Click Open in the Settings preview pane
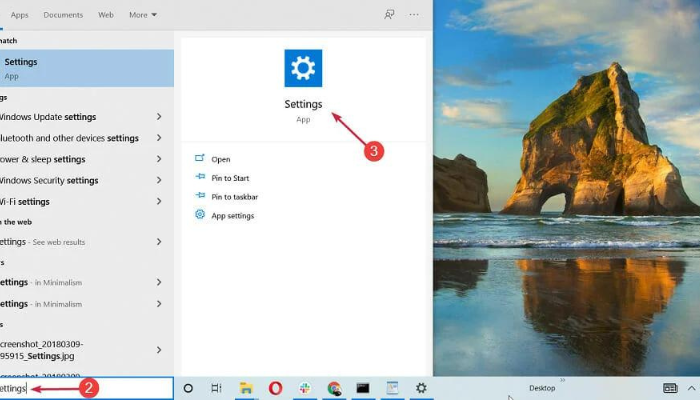Viewport: 700px width, 400px height. click(221, 159)
